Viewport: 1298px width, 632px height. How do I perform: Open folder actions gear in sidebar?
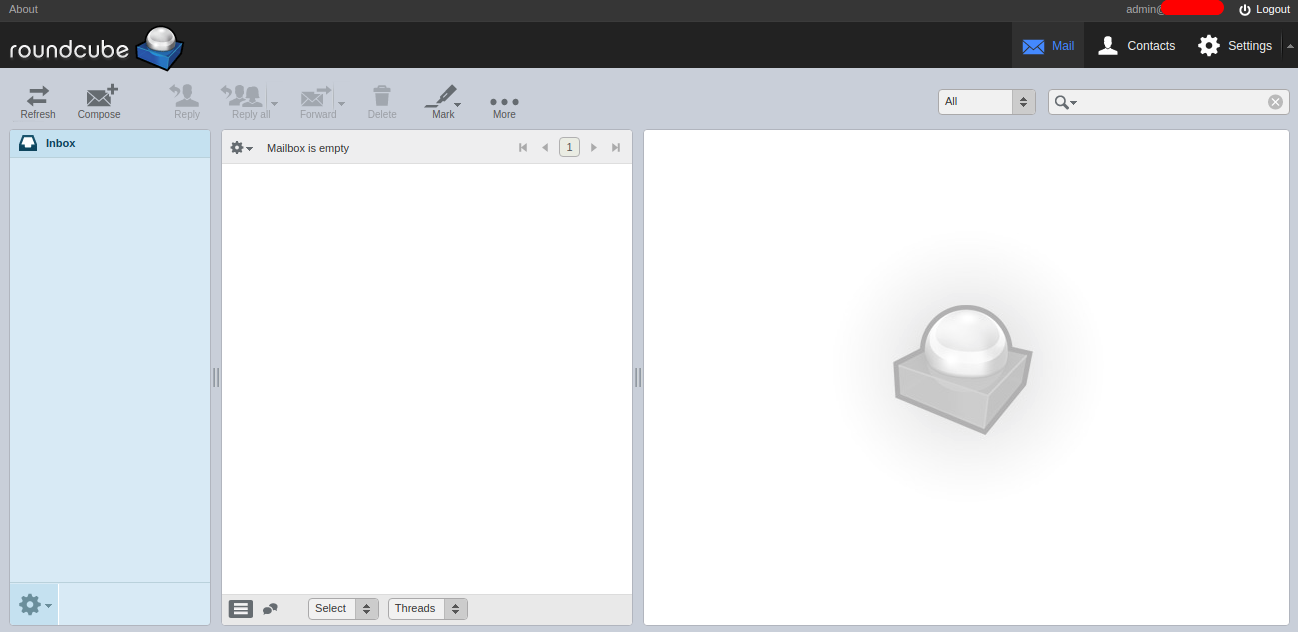(x=35, y=604)
